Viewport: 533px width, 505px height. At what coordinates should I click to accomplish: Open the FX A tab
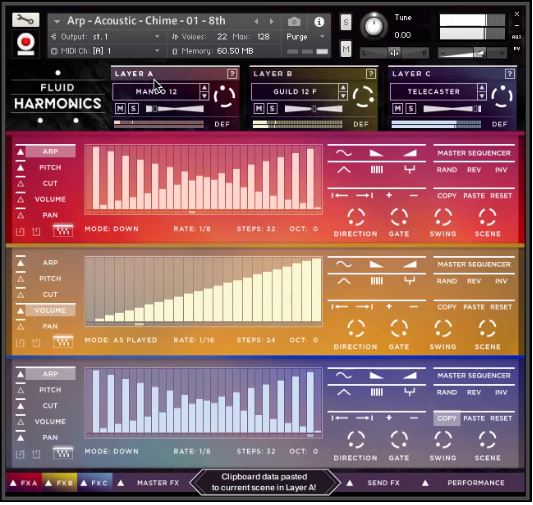24,483
